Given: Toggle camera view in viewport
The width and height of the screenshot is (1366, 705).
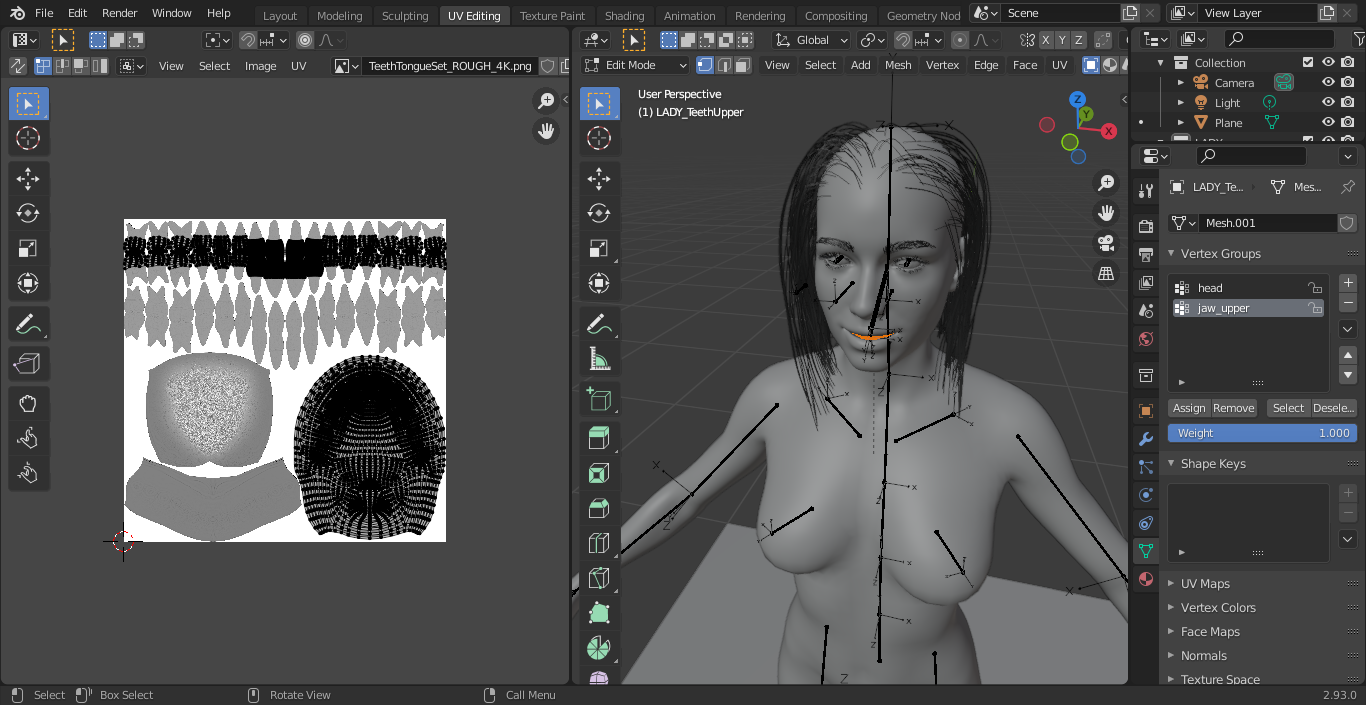Looking at the screenshot, I should tap(1106, 243).
